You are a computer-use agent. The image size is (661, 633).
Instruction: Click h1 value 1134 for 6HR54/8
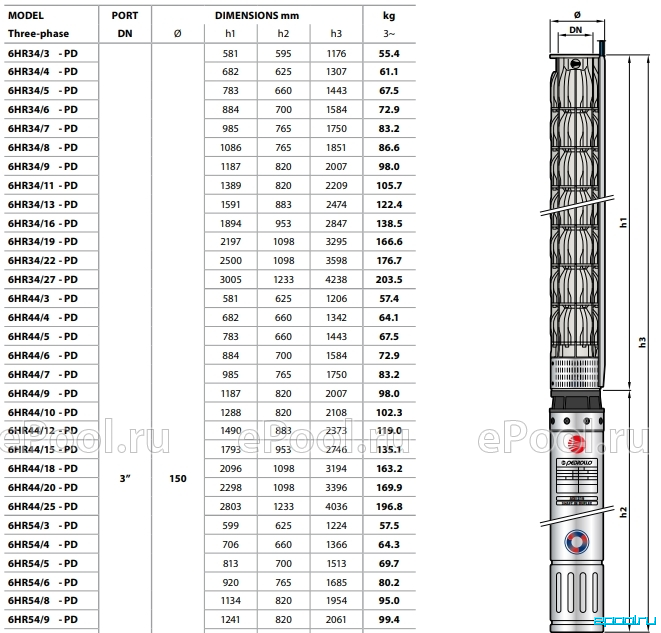[231, 601]
